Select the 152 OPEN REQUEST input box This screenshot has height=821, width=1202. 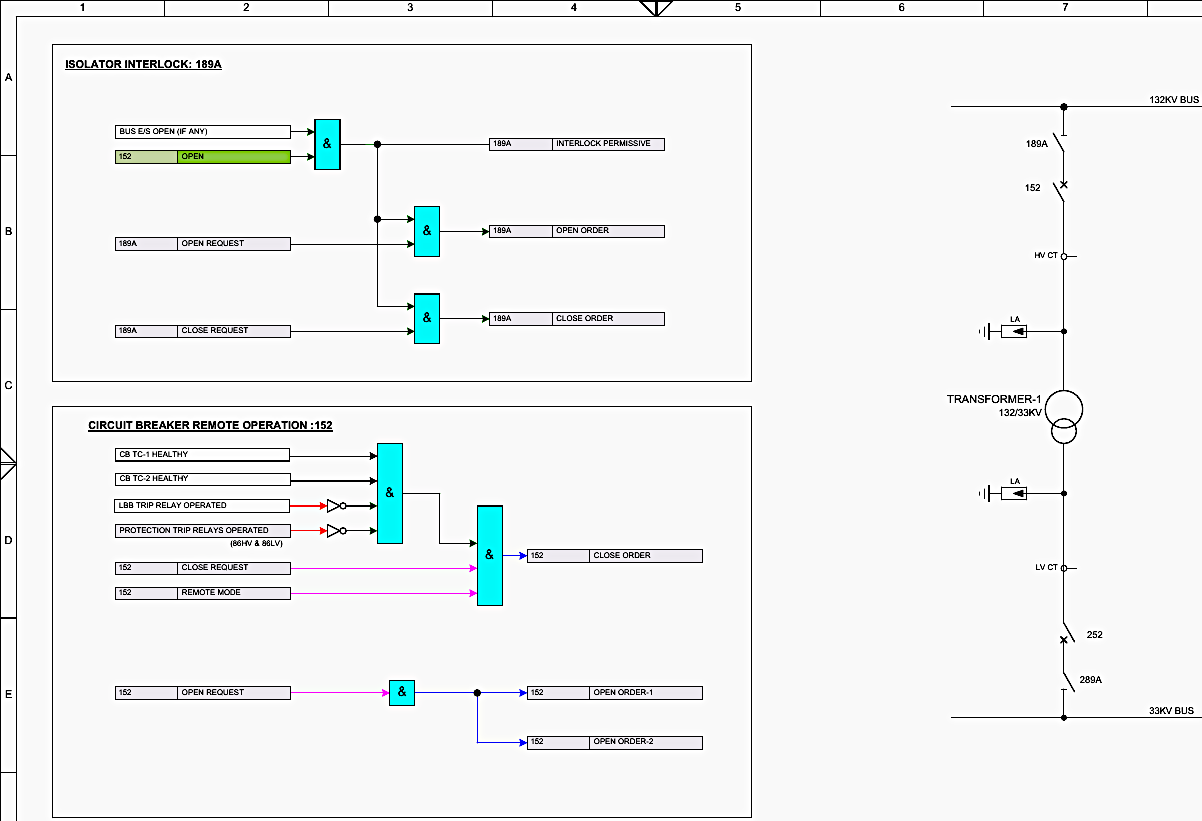coord(203,693)
